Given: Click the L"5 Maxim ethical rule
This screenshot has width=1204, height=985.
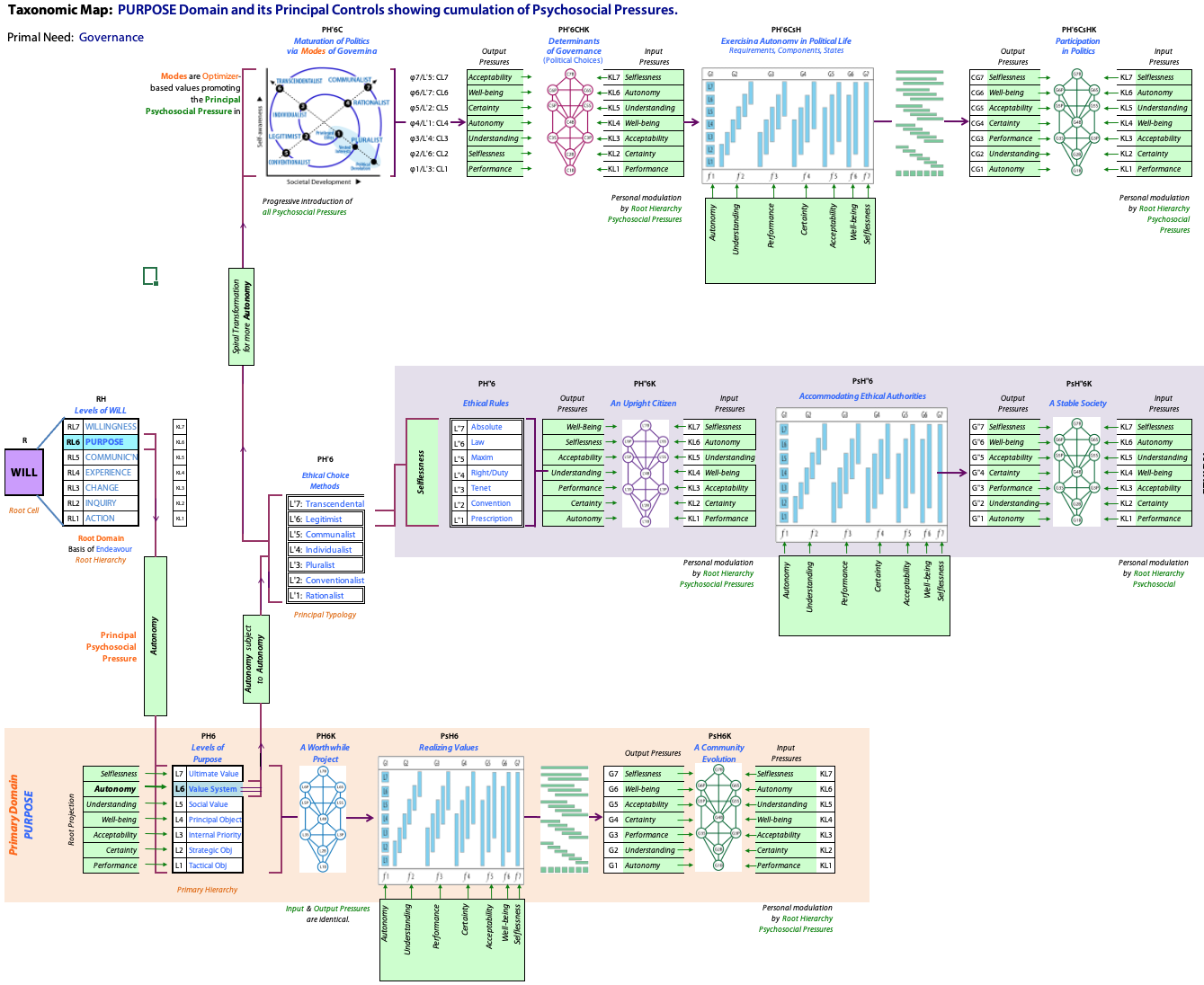Looking at the screenshot, I should pyautogui.click(x=486, y=458).
